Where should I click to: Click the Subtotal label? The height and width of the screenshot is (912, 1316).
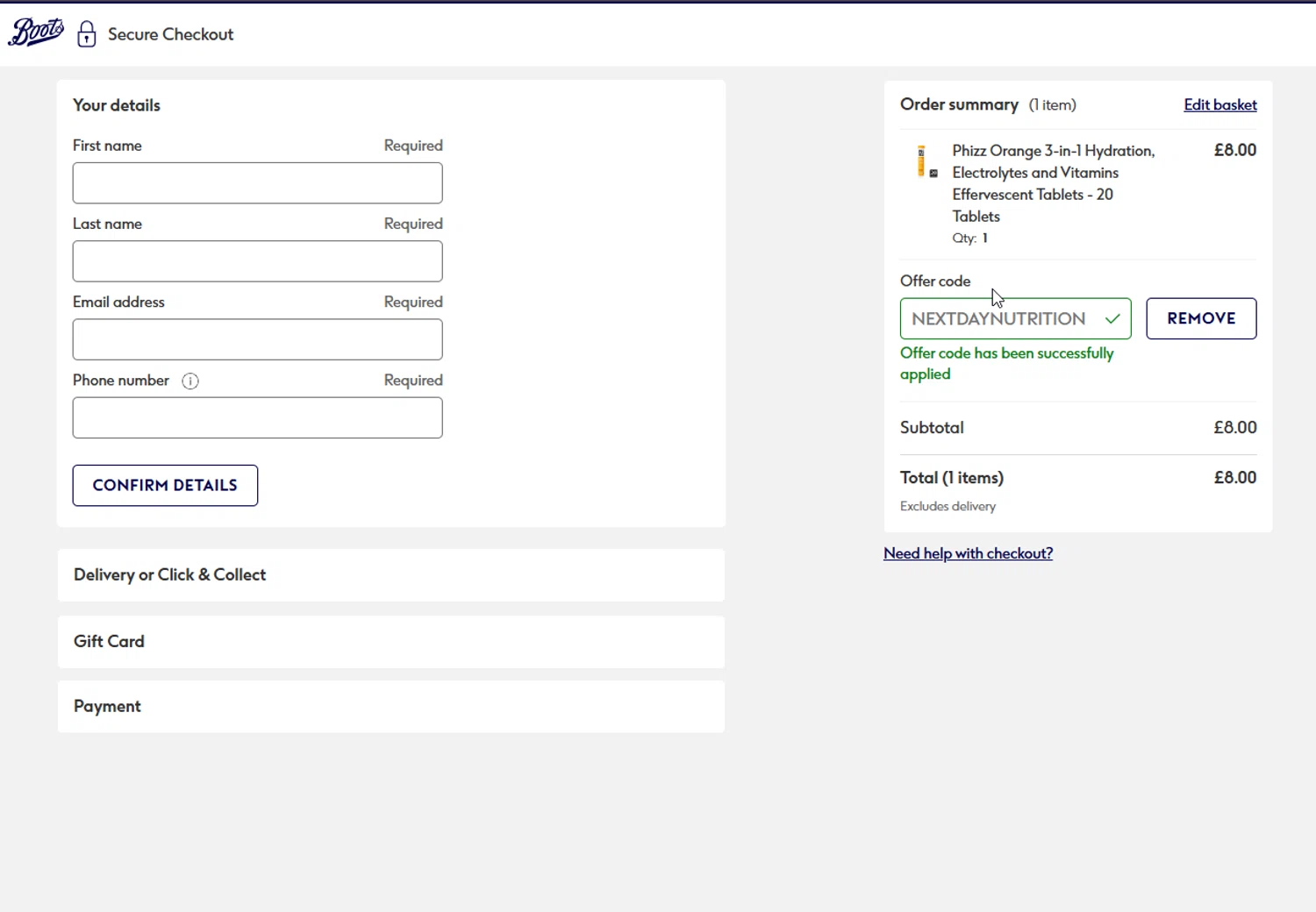click(932, 428)
